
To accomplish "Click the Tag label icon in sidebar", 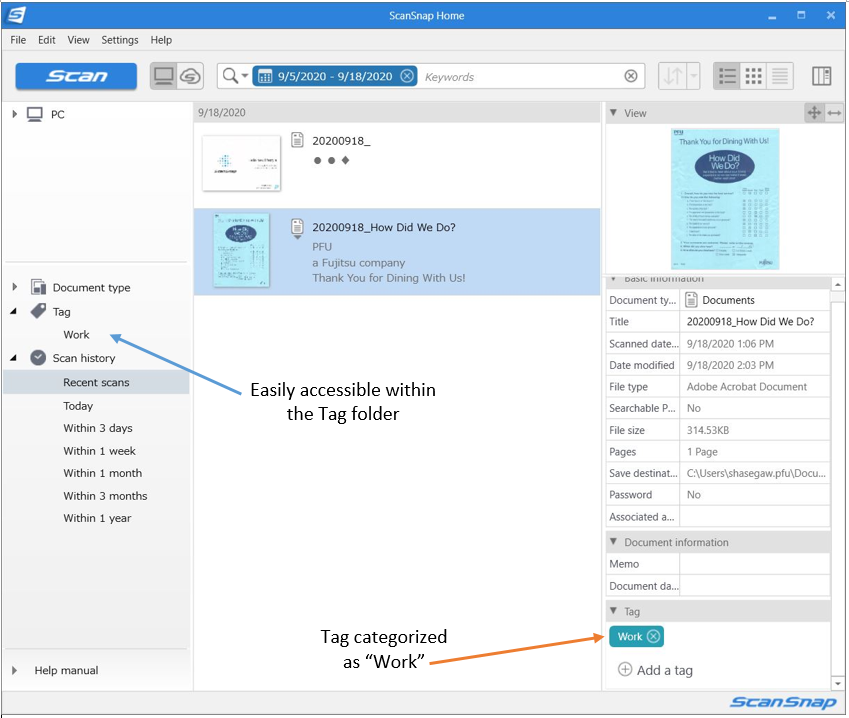I will tap(38, 311).
